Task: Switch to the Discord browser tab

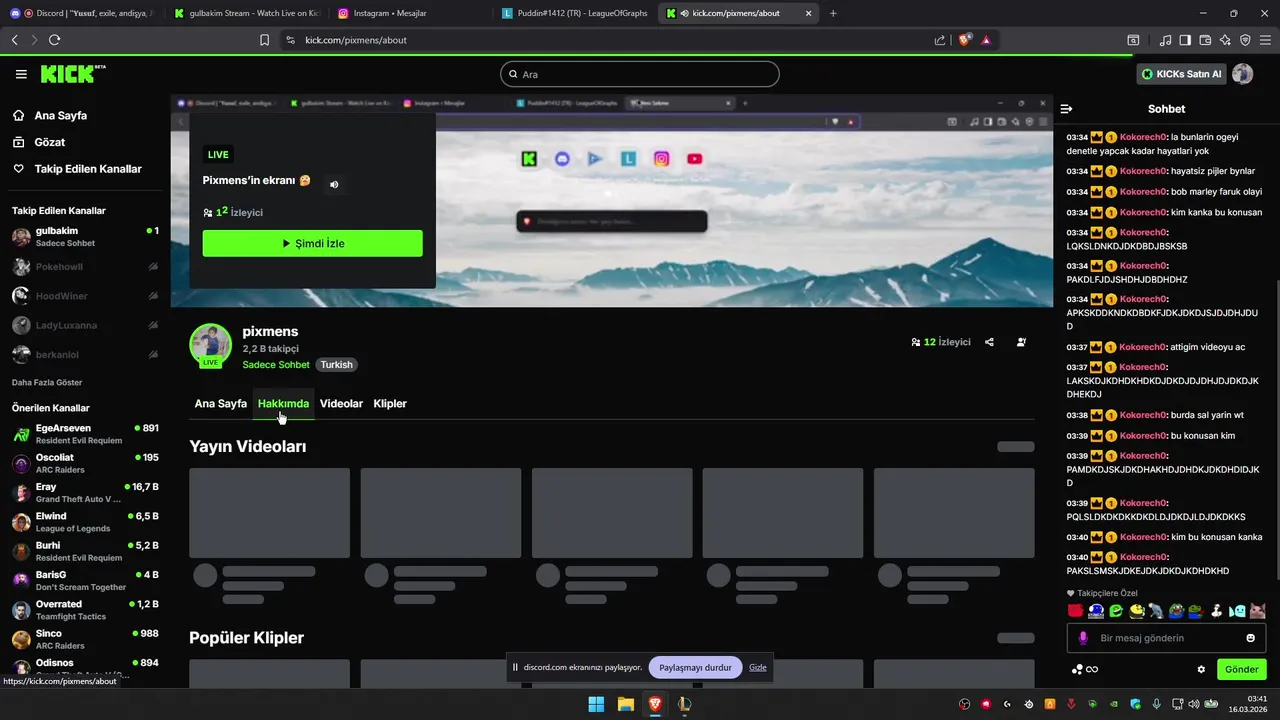Action: pyautogui.click(x=83, y=14)
